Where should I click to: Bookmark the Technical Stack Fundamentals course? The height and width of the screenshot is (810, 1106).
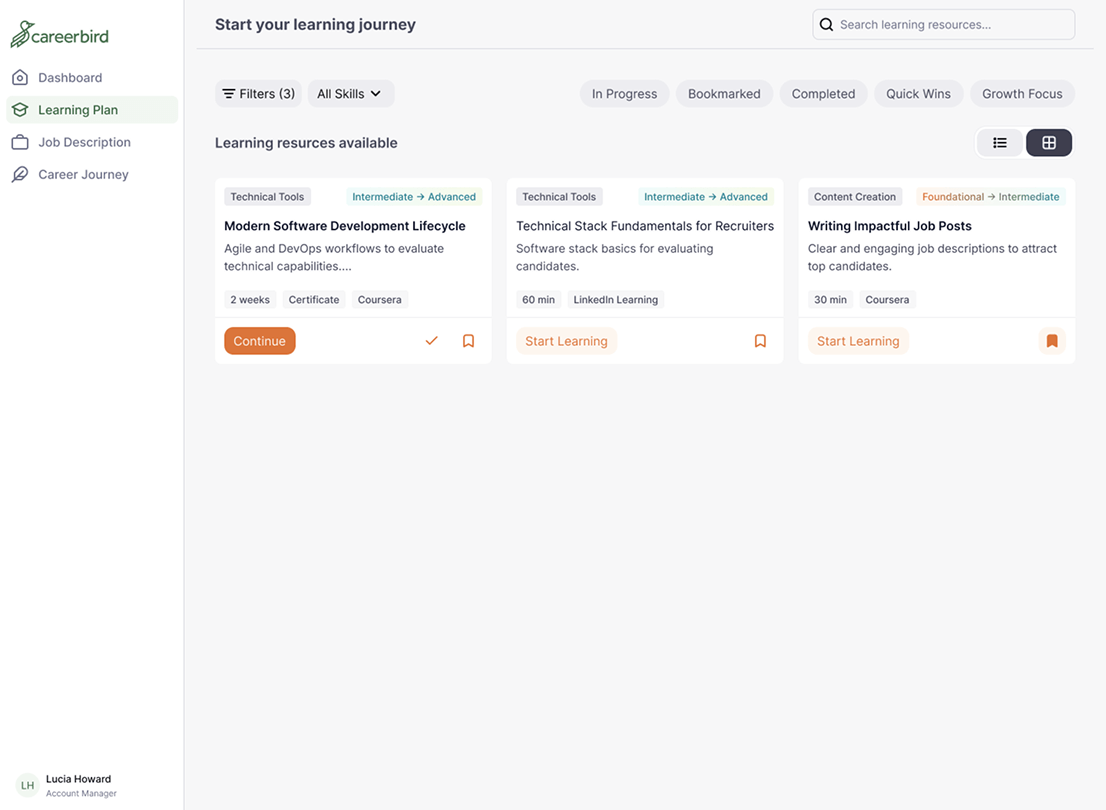760,340
